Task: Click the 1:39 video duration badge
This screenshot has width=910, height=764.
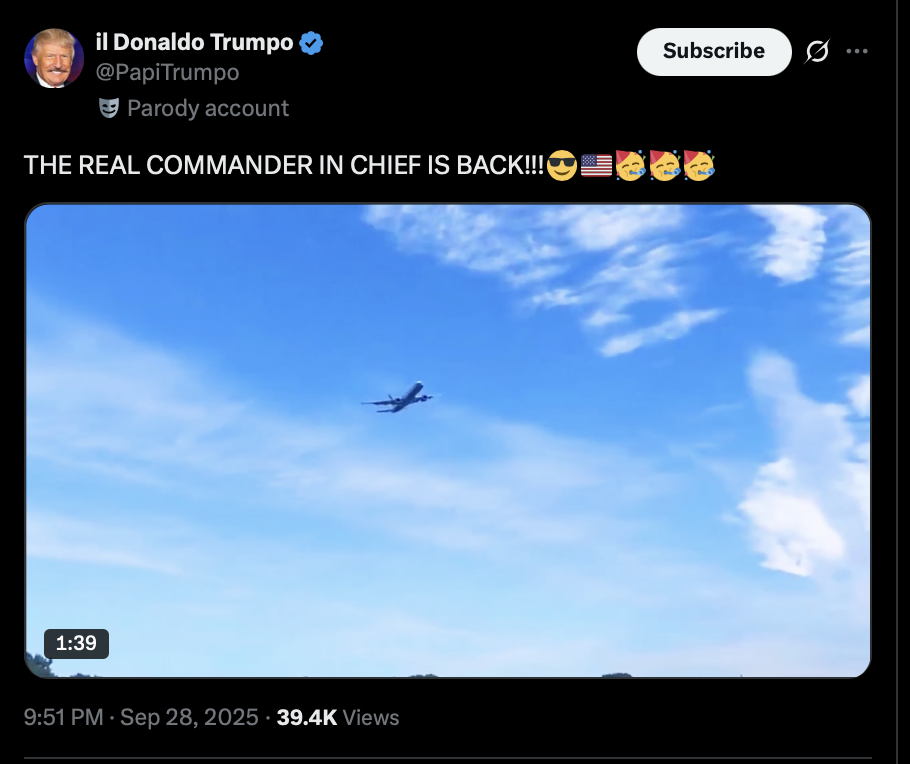Action: click(x=76, y=643)
